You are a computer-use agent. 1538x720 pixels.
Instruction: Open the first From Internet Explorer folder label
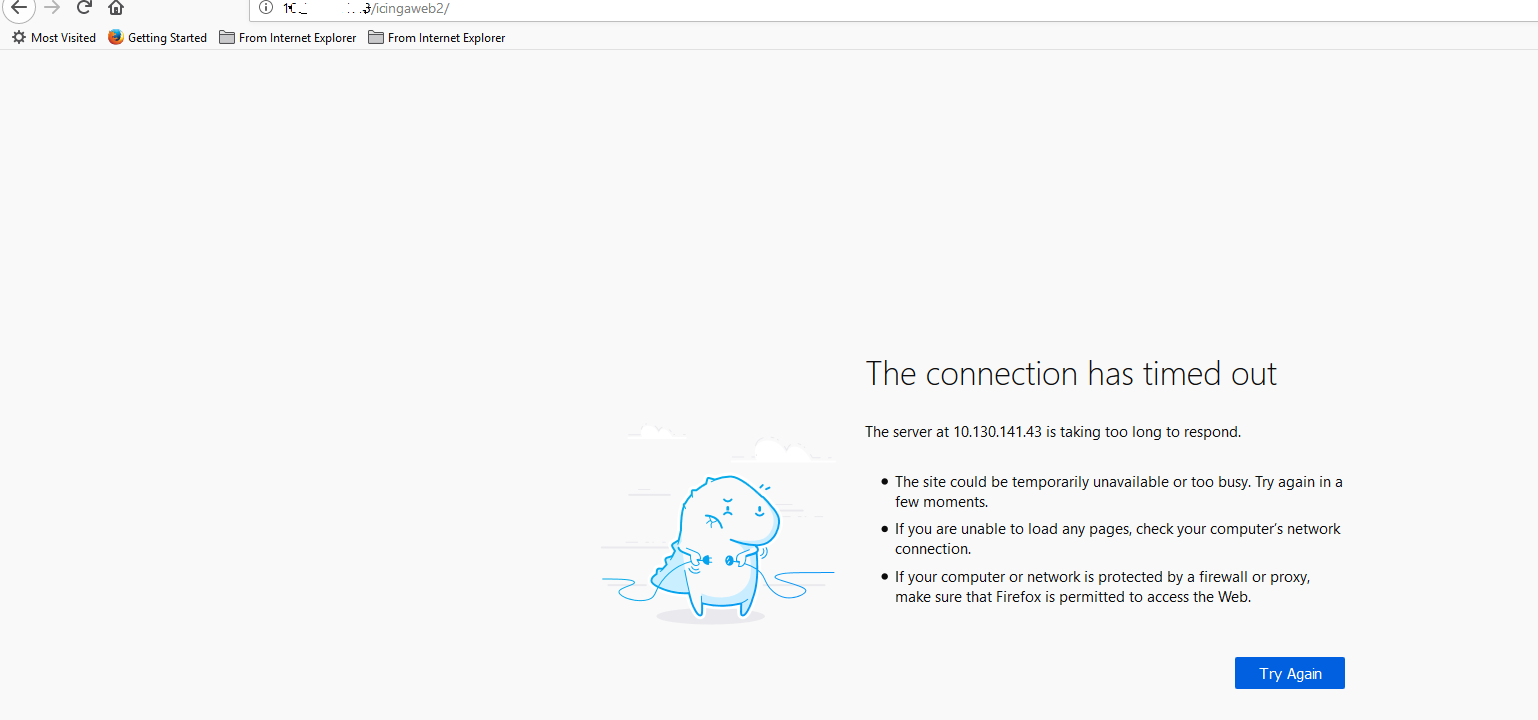pyautogui.click(x=297, y=38)
